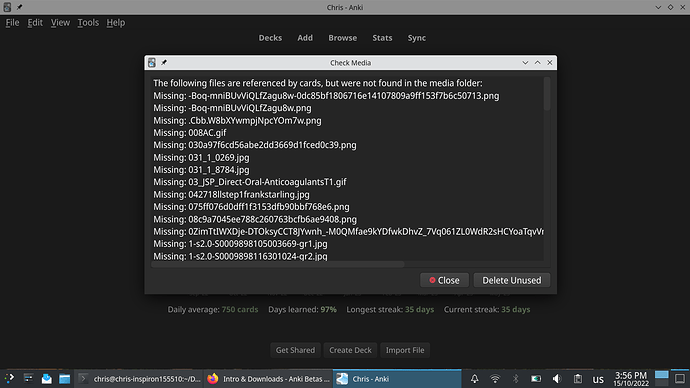Close the Check Media dialog with X
Screen dimensions: 690x388
click(550, 62)
